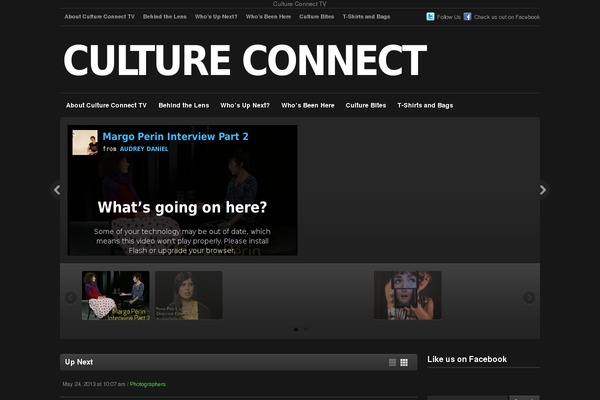Click Culture Connect TV page title text
Screen dimensions: 600x400
click(x=300, y=4)
